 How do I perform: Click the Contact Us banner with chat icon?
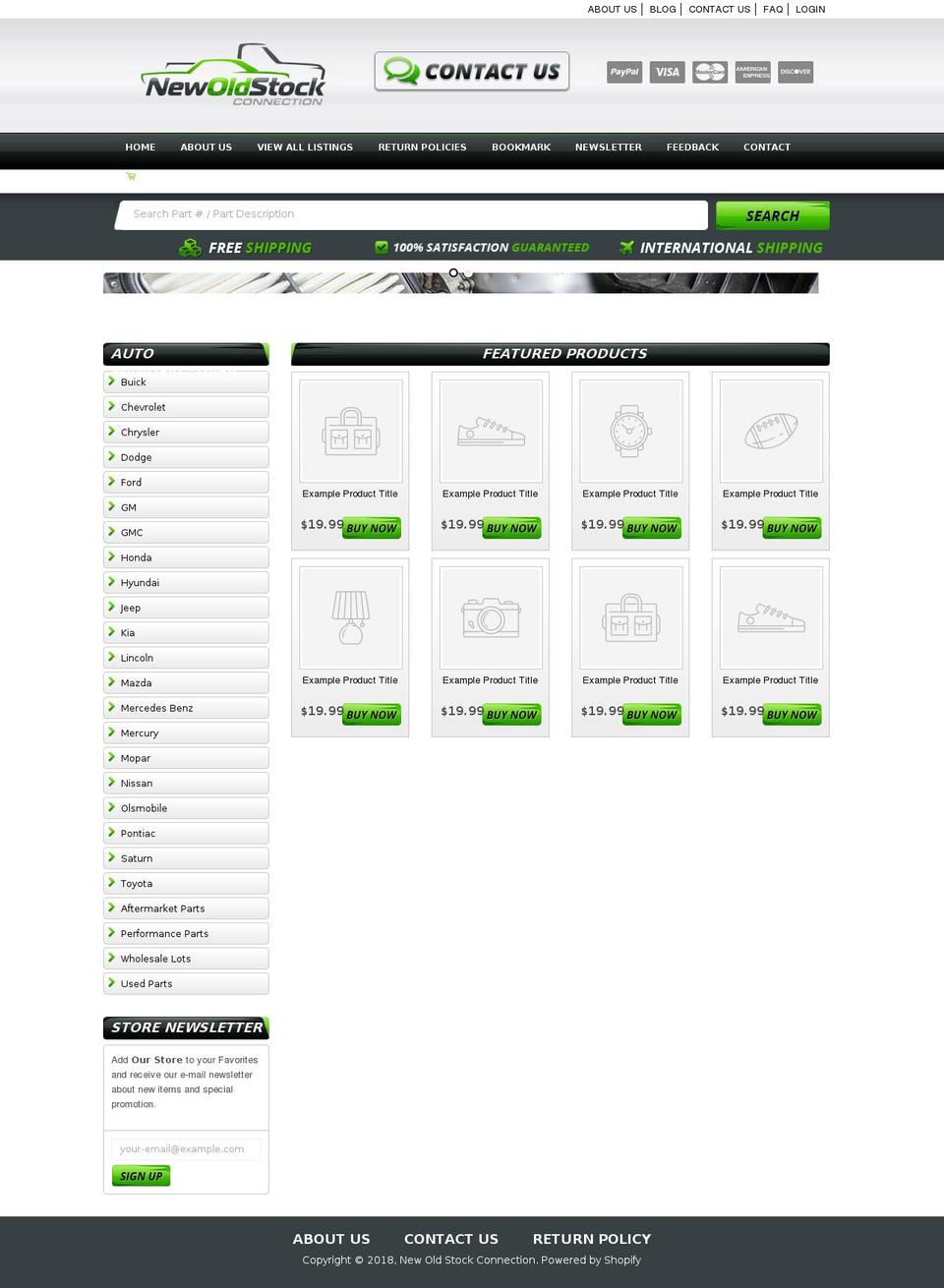pos(472,72)
